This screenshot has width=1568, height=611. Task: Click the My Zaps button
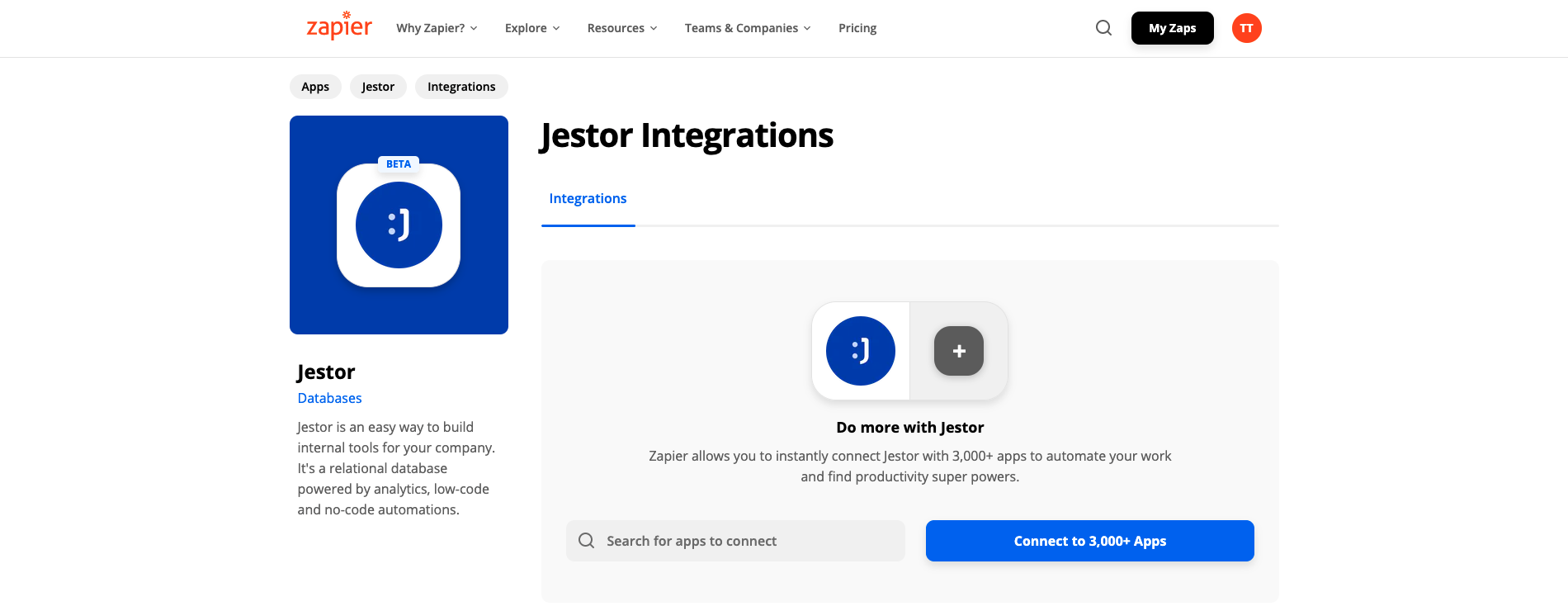(x=1172, y=28)
